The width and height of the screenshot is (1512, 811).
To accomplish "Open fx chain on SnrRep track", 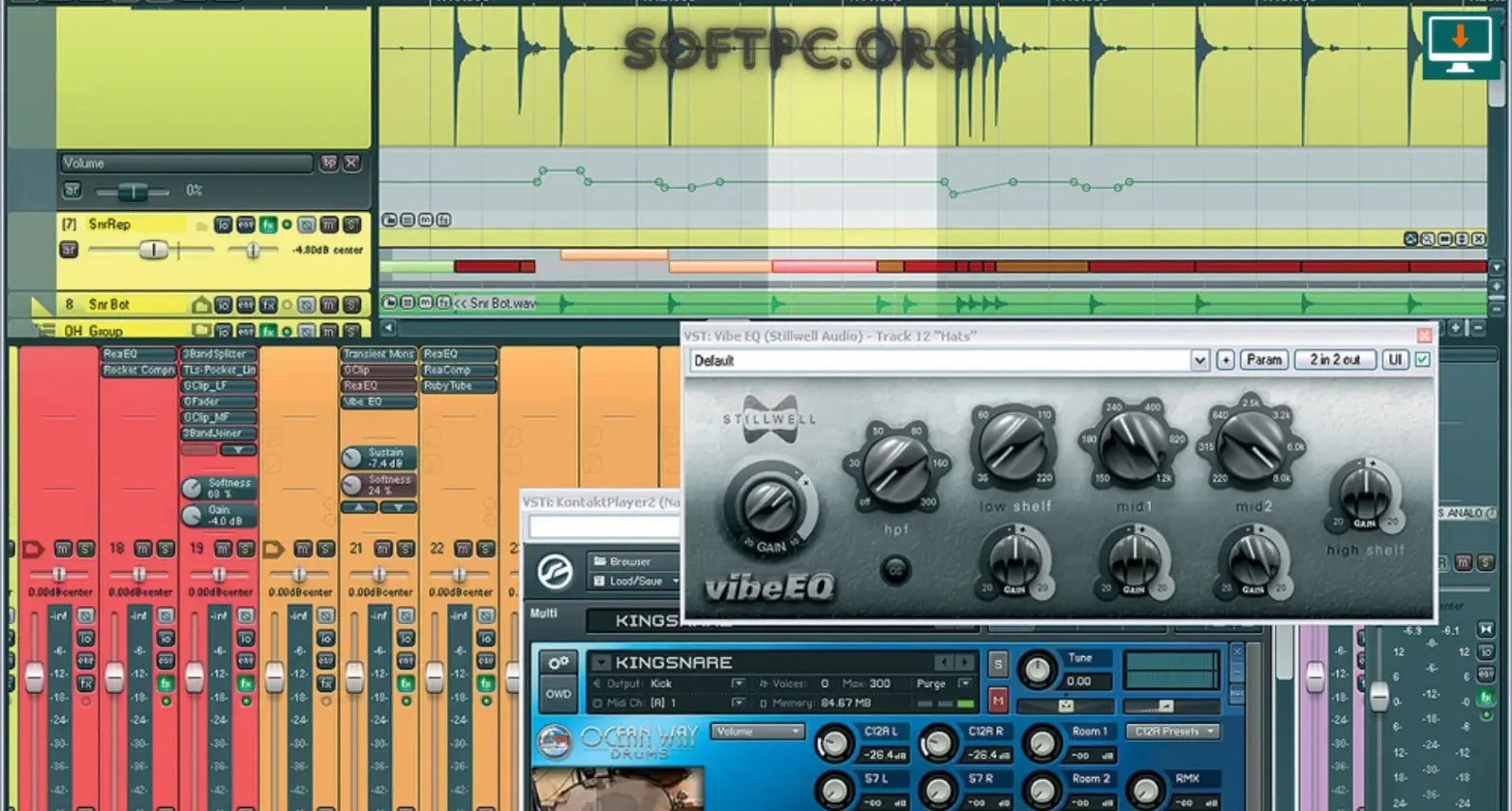I will click(x=268, y=225).
